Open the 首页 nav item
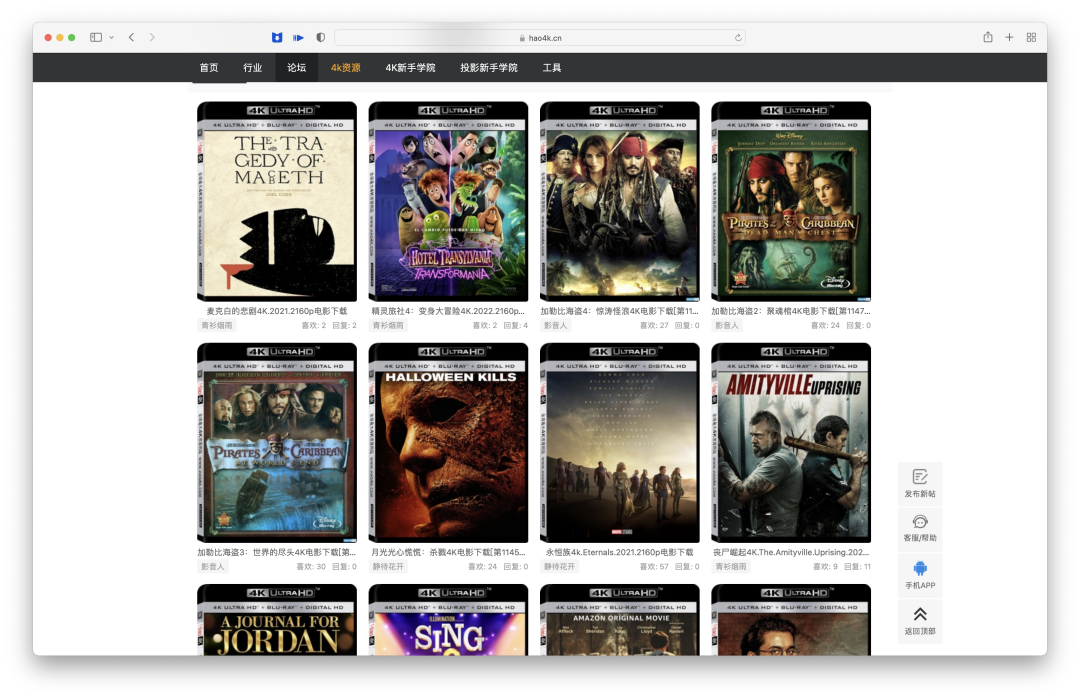The height and width of the screenshot is (699, 1080). click(x=209, y=67)
